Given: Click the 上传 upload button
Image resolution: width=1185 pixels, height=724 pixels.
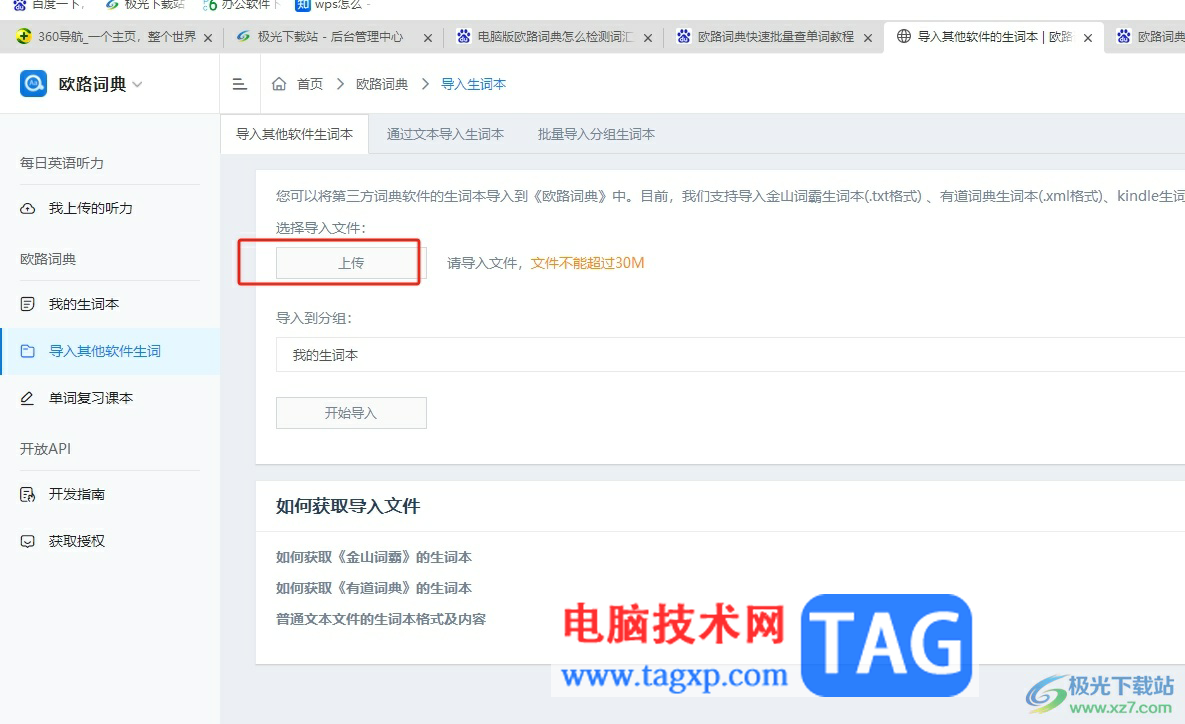Looking at the screenshot, I should pyautogui.click(x=351, y=262).
